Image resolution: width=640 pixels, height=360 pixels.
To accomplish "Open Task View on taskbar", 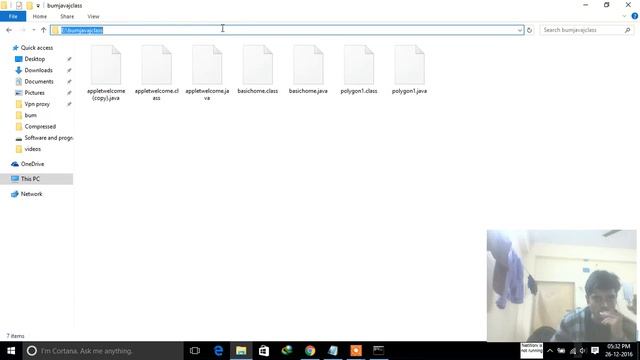I will pyautogui.click(x=195, y=351).
